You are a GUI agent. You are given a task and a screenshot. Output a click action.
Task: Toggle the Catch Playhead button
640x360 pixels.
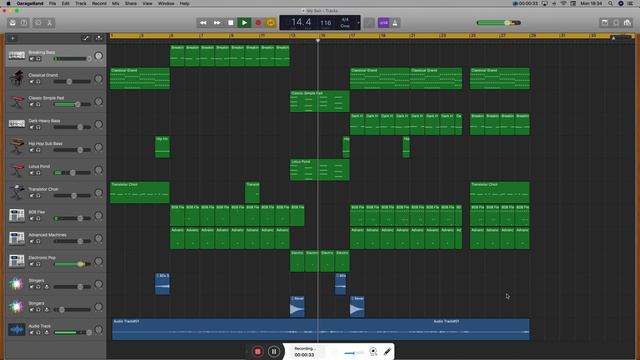[x=99, y=38]
